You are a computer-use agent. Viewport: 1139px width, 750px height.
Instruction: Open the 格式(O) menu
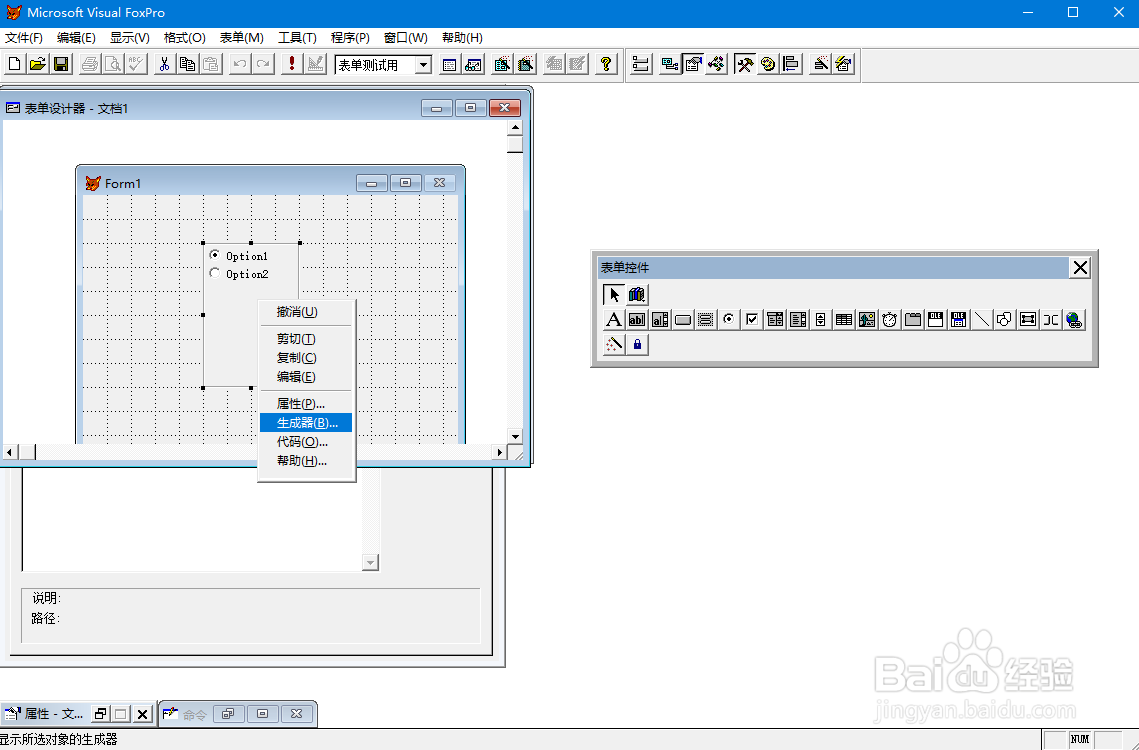click(x=185, y=38)
